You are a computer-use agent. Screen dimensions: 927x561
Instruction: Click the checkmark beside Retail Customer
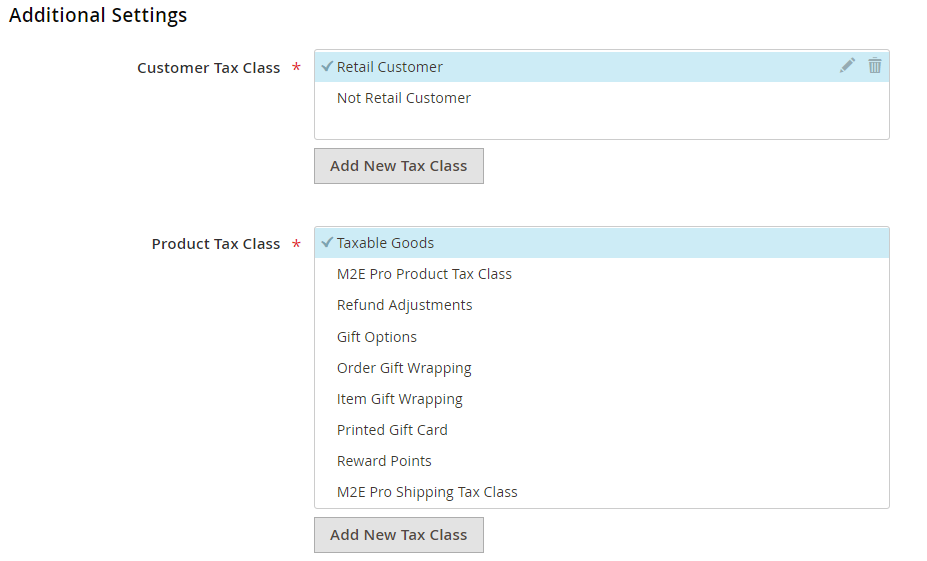point(327,66)
